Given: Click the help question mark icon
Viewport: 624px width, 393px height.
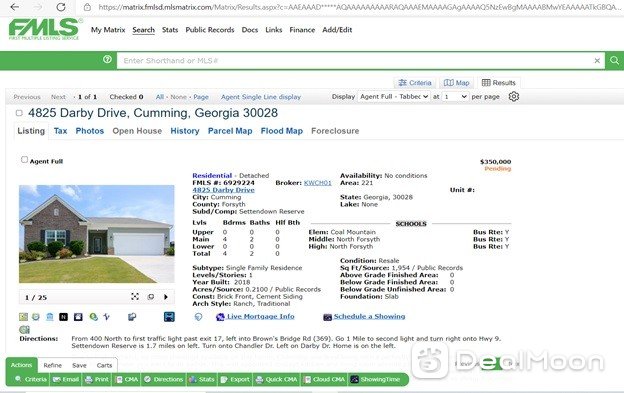Looking at the screenshot, I should click(x=107, y=59).
